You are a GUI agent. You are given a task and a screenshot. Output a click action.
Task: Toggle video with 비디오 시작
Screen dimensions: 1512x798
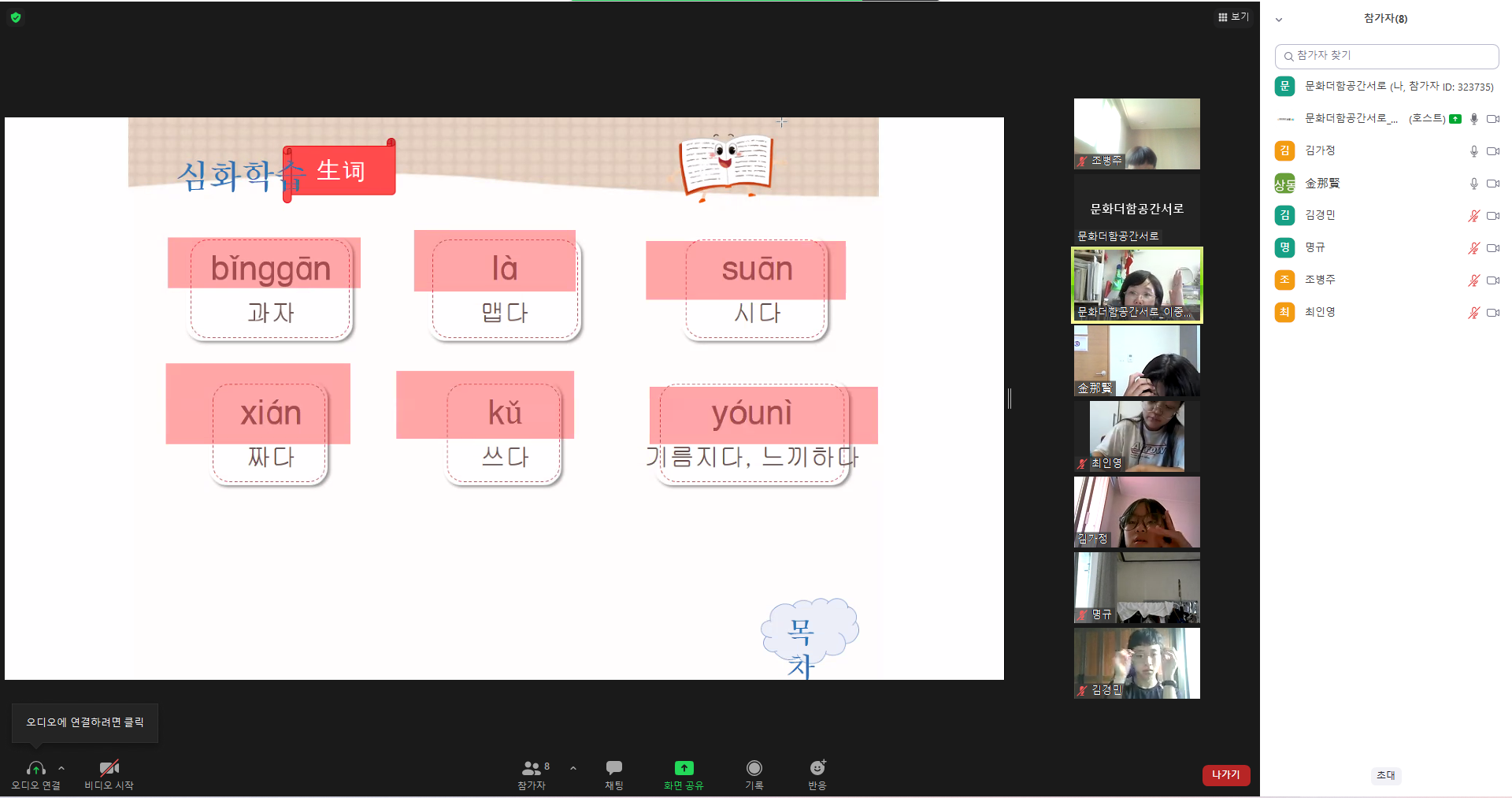[x=109, y=773]
